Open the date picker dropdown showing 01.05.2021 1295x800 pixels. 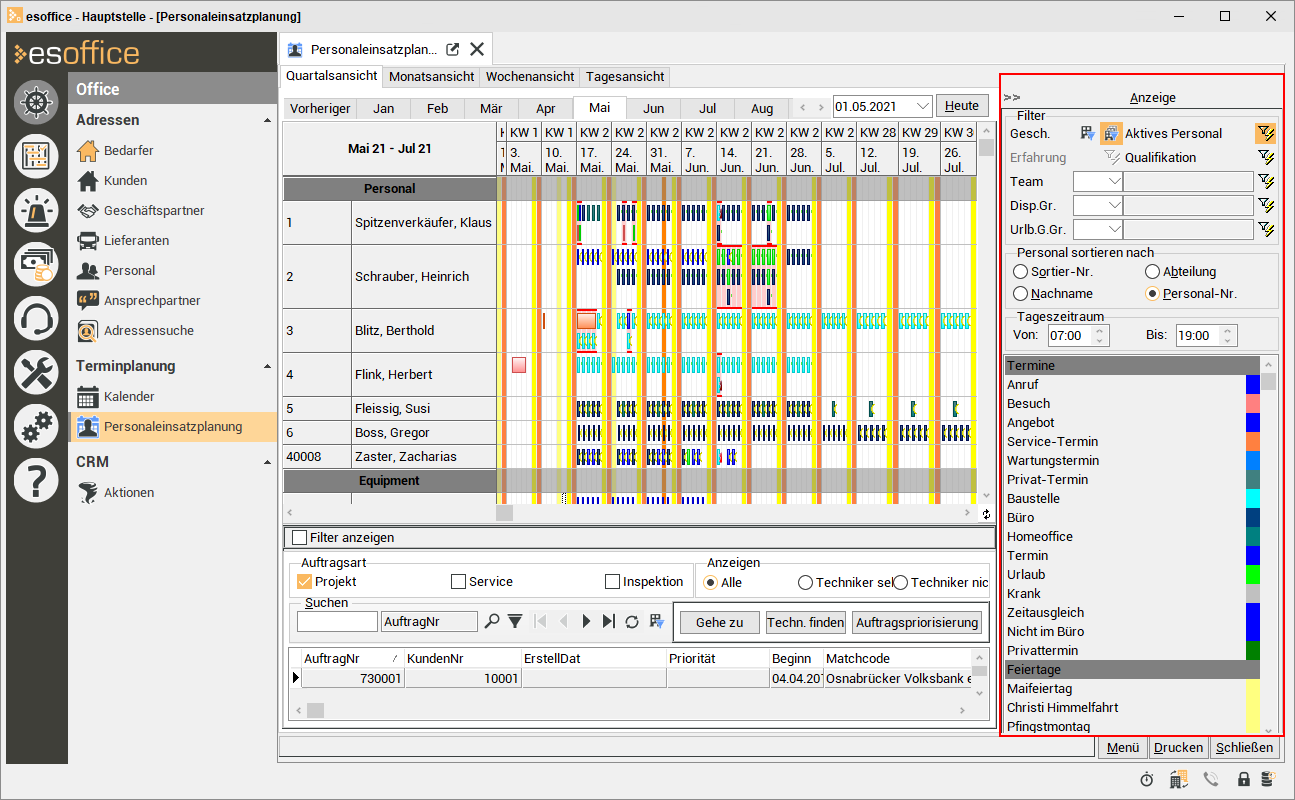coord(922,106)
